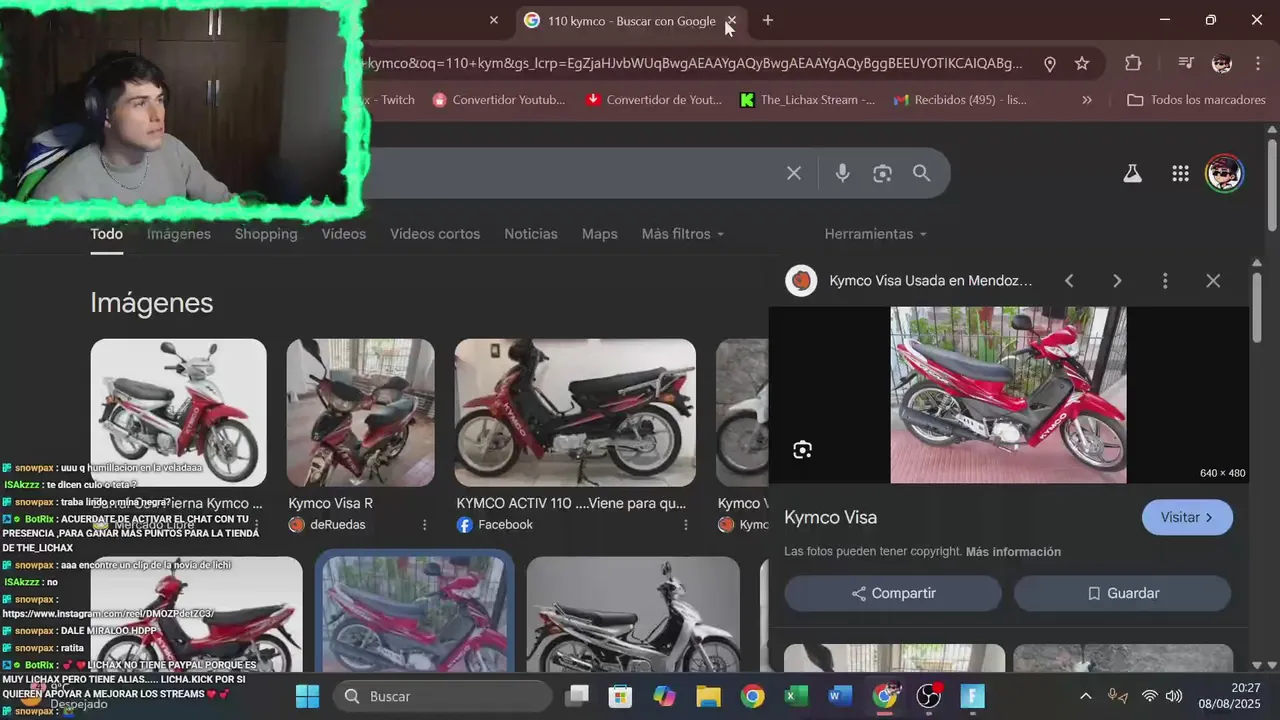Bookmark this page with the star icon

click(x=1082, y=63)
